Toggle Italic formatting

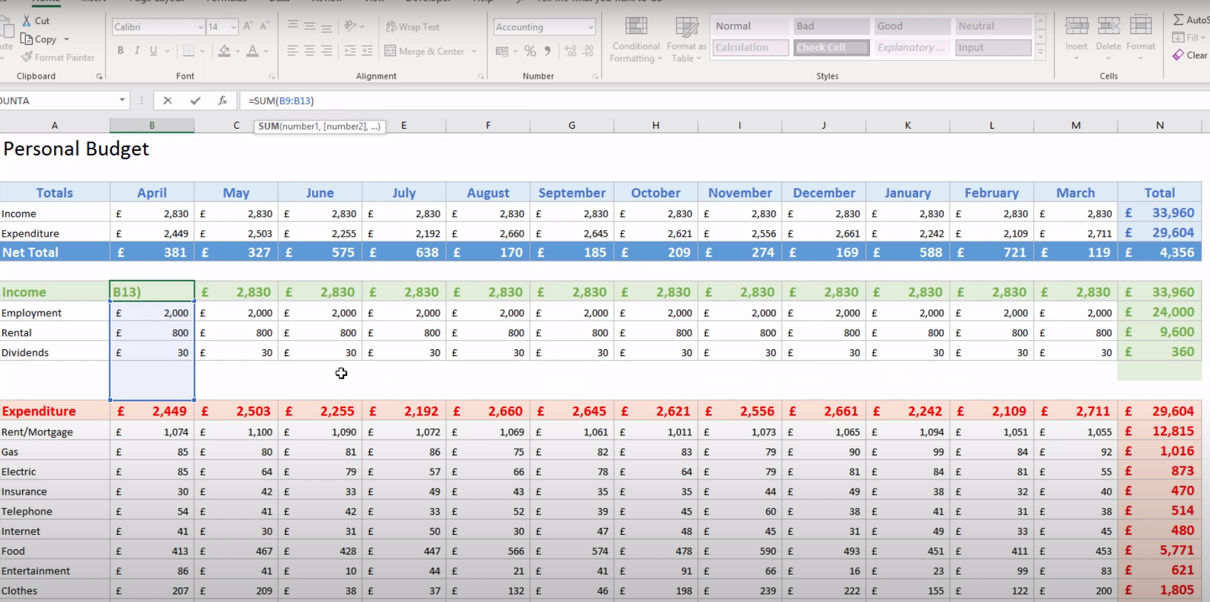click(137, 51)
